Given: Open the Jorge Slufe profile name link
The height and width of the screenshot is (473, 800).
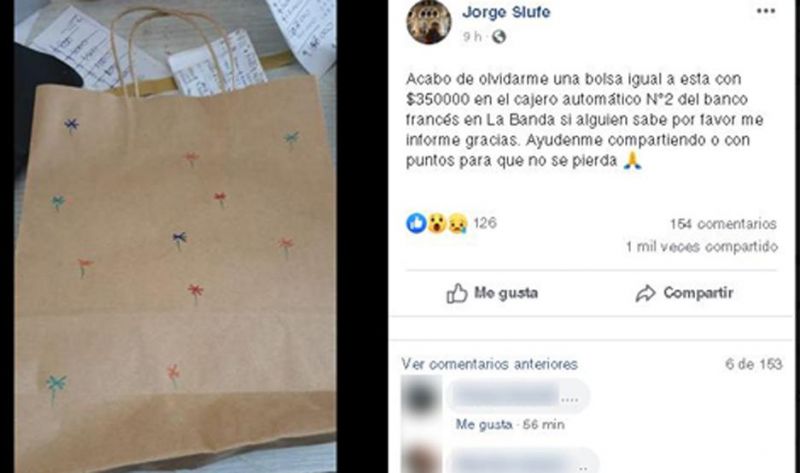Looking at the screenshot, I should (506, 12).
